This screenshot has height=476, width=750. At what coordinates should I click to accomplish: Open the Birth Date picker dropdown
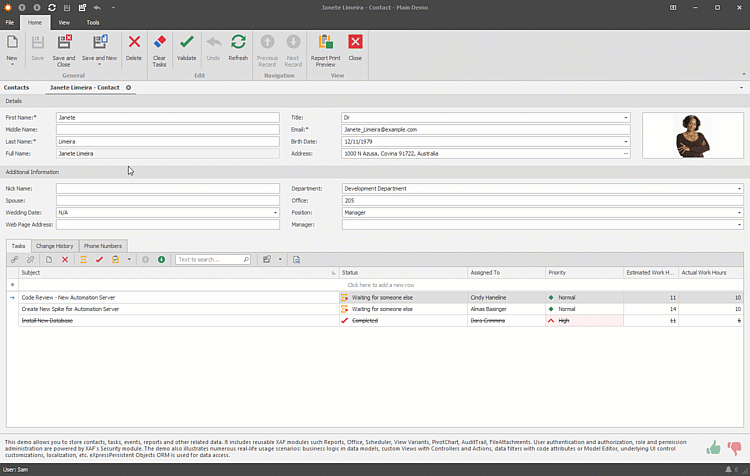[x=626, y=141]
